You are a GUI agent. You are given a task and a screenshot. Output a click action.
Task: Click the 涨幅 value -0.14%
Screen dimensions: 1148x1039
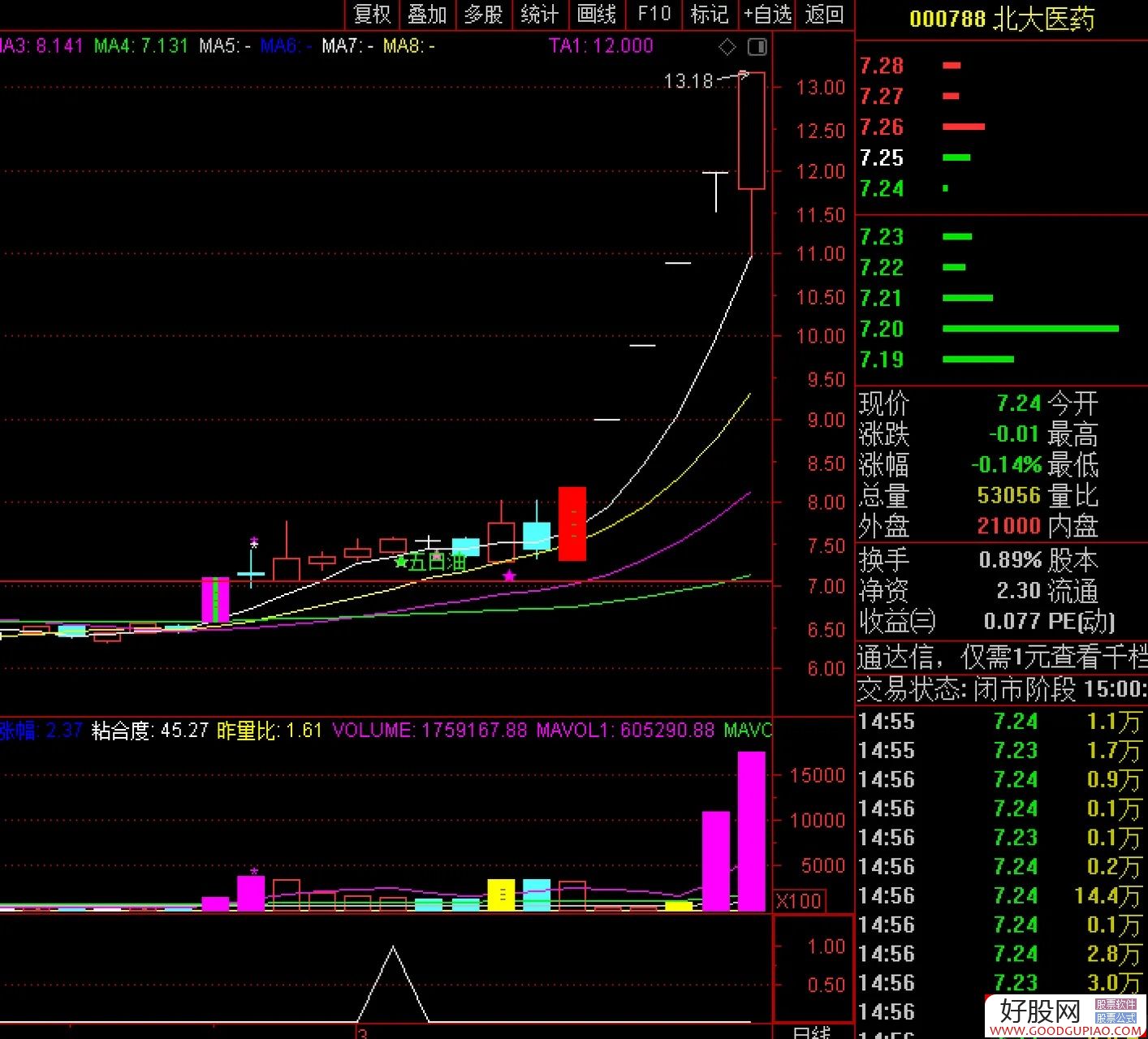coord(1006,465)
